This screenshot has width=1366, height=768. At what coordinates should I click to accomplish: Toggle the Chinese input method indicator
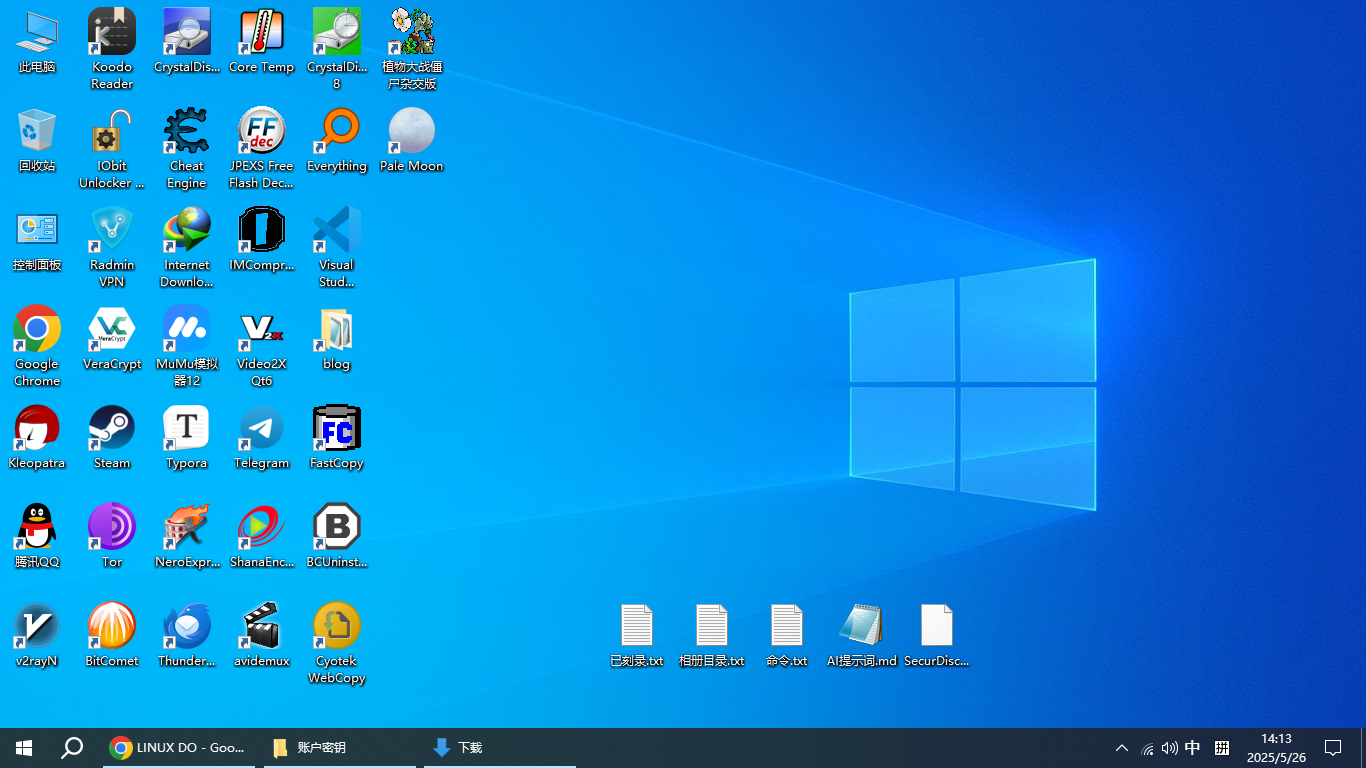click(1193, 748)
